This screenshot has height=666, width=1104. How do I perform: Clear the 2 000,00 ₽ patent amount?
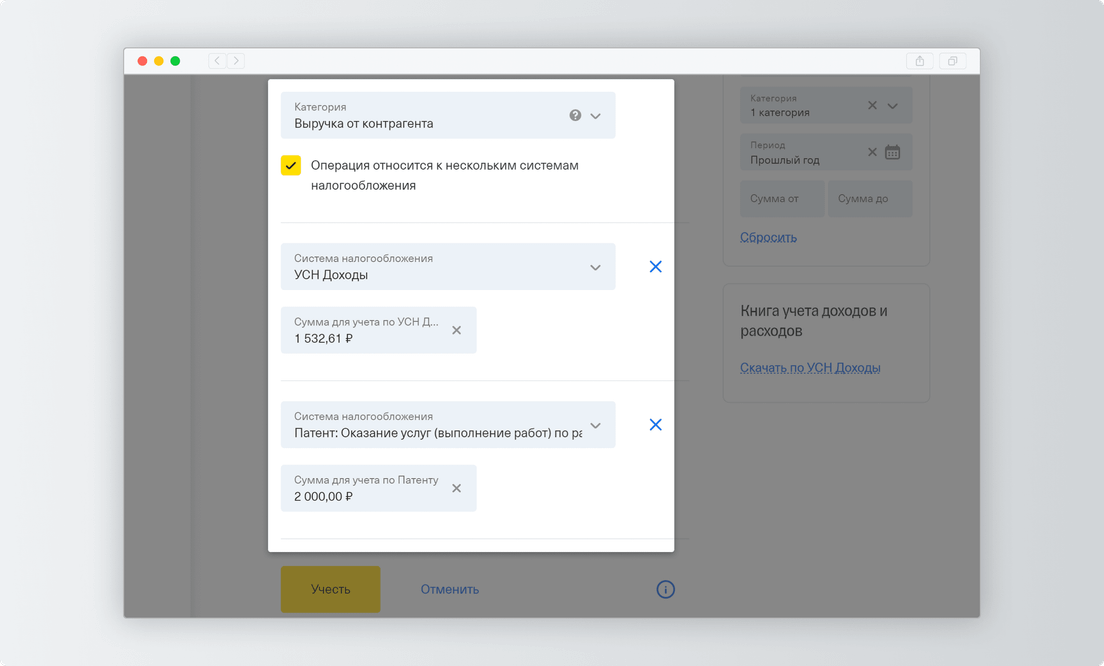tap(456, 488)
